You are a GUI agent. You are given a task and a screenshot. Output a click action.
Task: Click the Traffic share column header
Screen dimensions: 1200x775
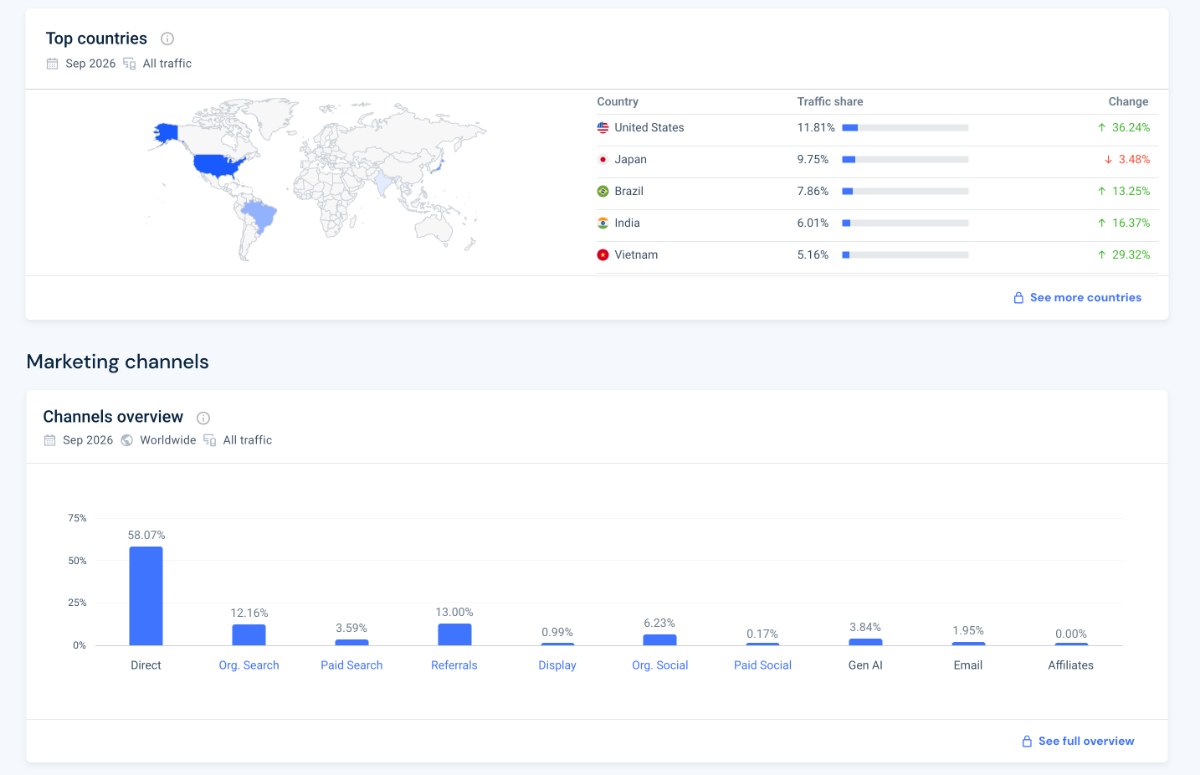(830, 102)
